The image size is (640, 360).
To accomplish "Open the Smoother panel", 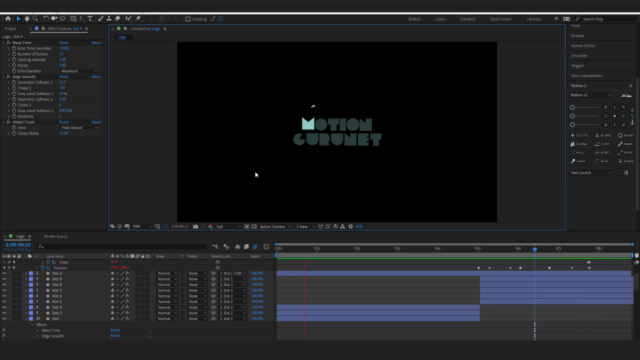I will (x=579, y=56).
